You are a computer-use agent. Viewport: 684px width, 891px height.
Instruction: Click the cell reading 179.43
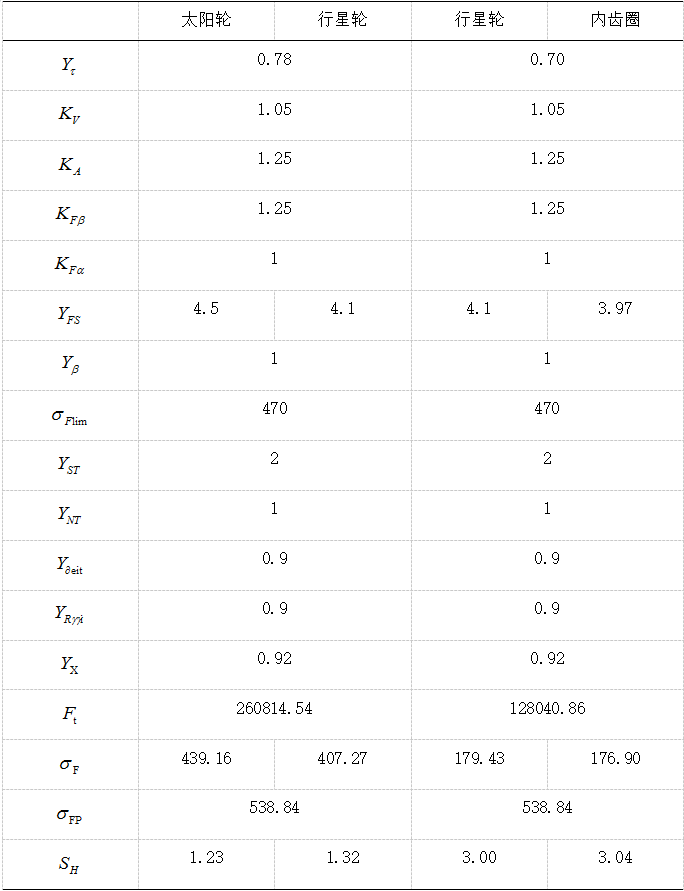[x=479, y=759]
